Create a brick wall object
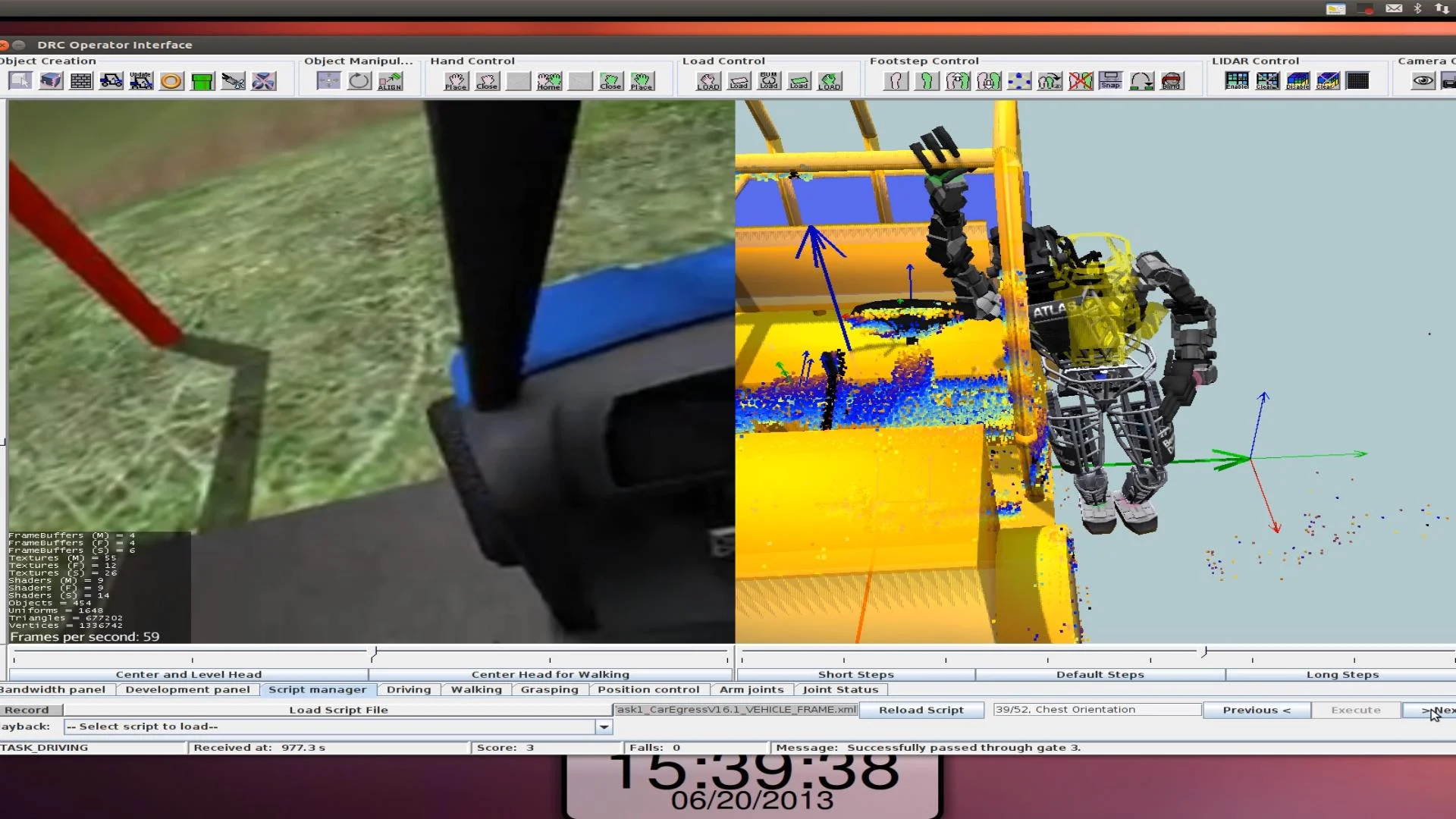The height and width of the screenshot is (819, 1456). click(x=81, y=80)
